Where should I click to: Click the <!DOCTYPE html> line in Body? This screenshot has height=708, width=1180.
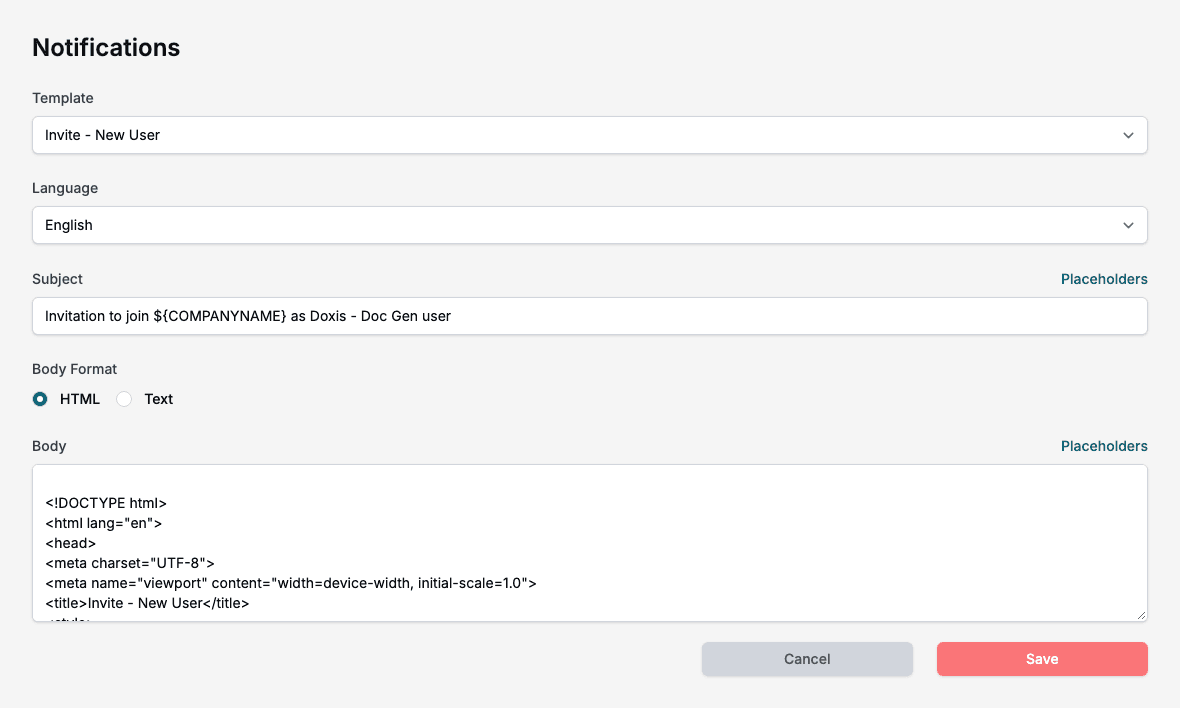[106, 503]
